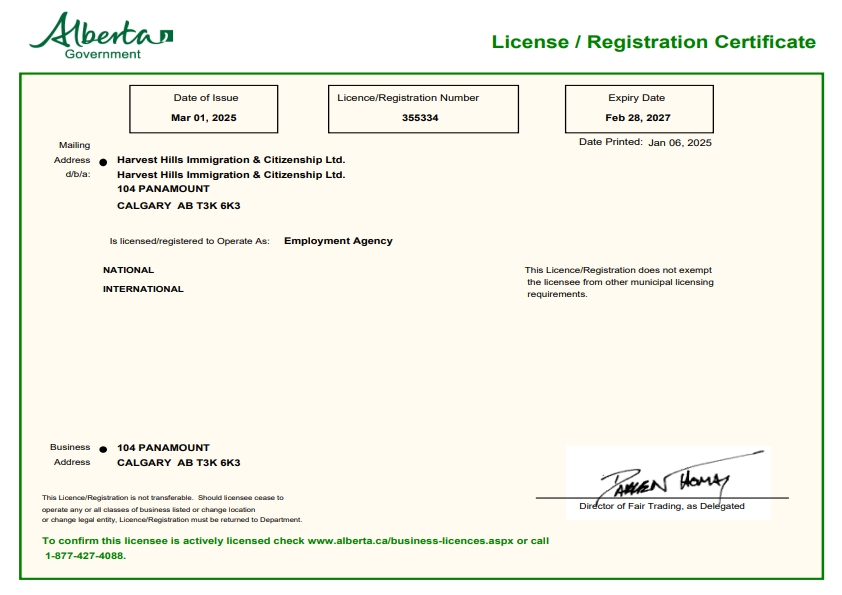Click the 'INTERNATIONAL' class entry
Screen dimensions: 842x595
143,289
